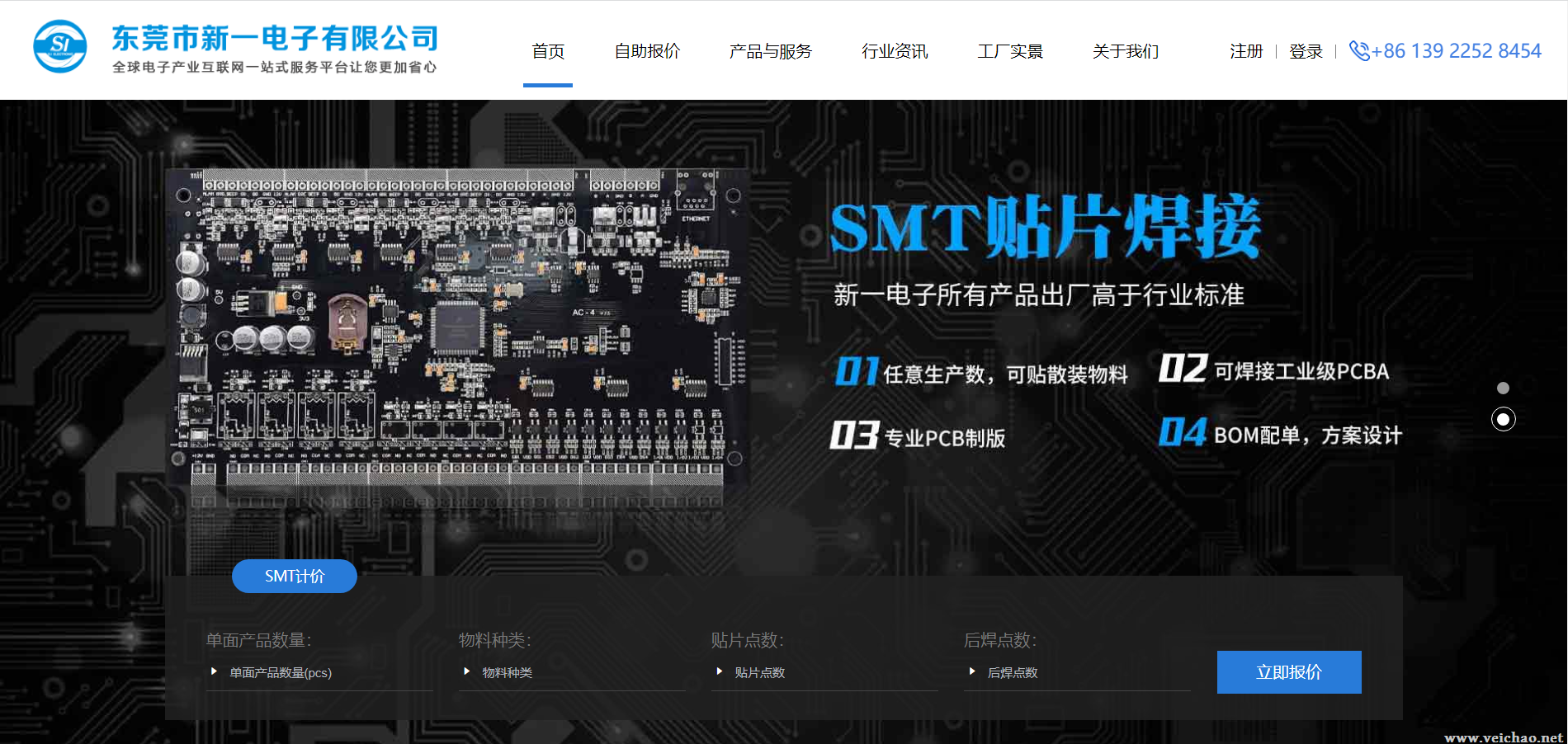Click the 全球电子产业互联网一站式服务平台 slogan

(x=275, y=67)
